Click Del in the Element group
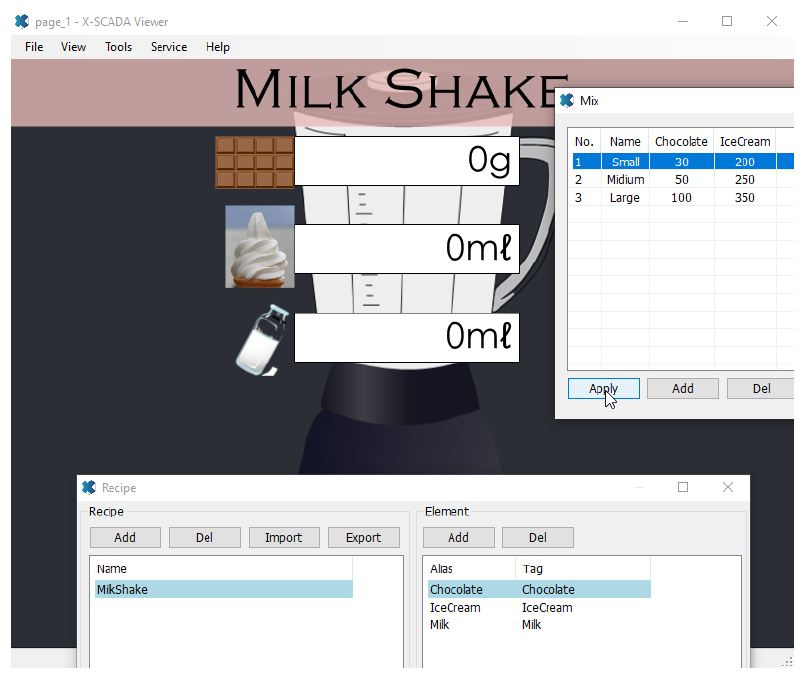Image resolution: width=808 pixels, height=688 pixels. [x=537, y=538]
